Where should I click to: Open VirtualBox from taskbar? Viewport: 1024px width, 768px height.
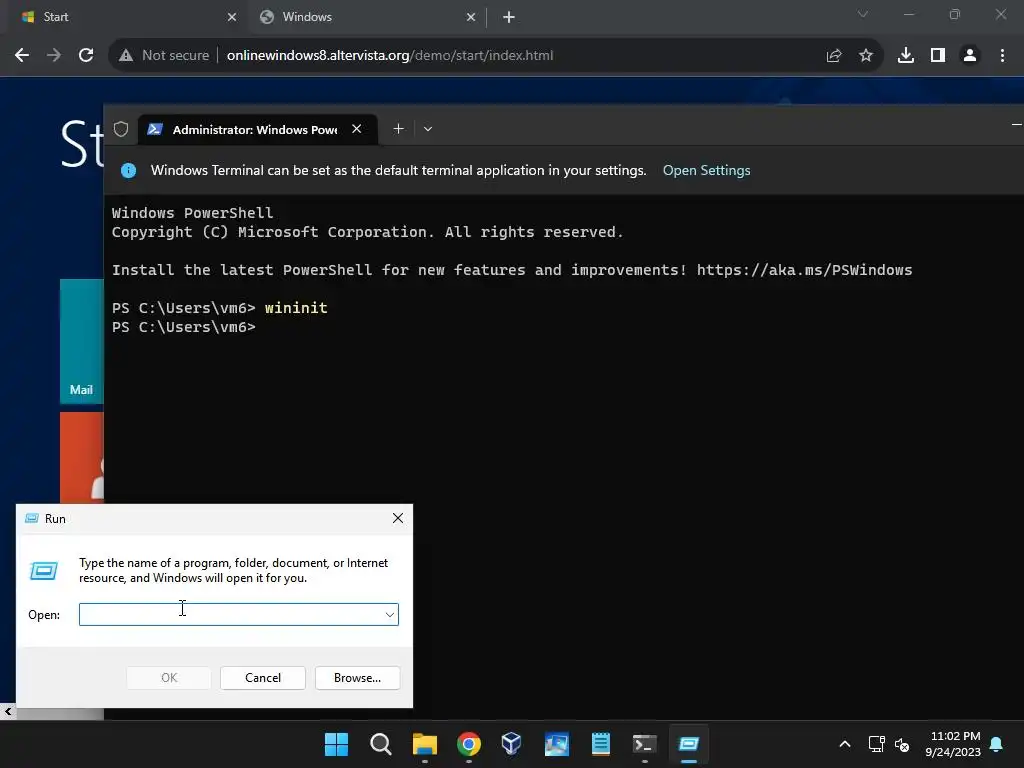(511, 744)
